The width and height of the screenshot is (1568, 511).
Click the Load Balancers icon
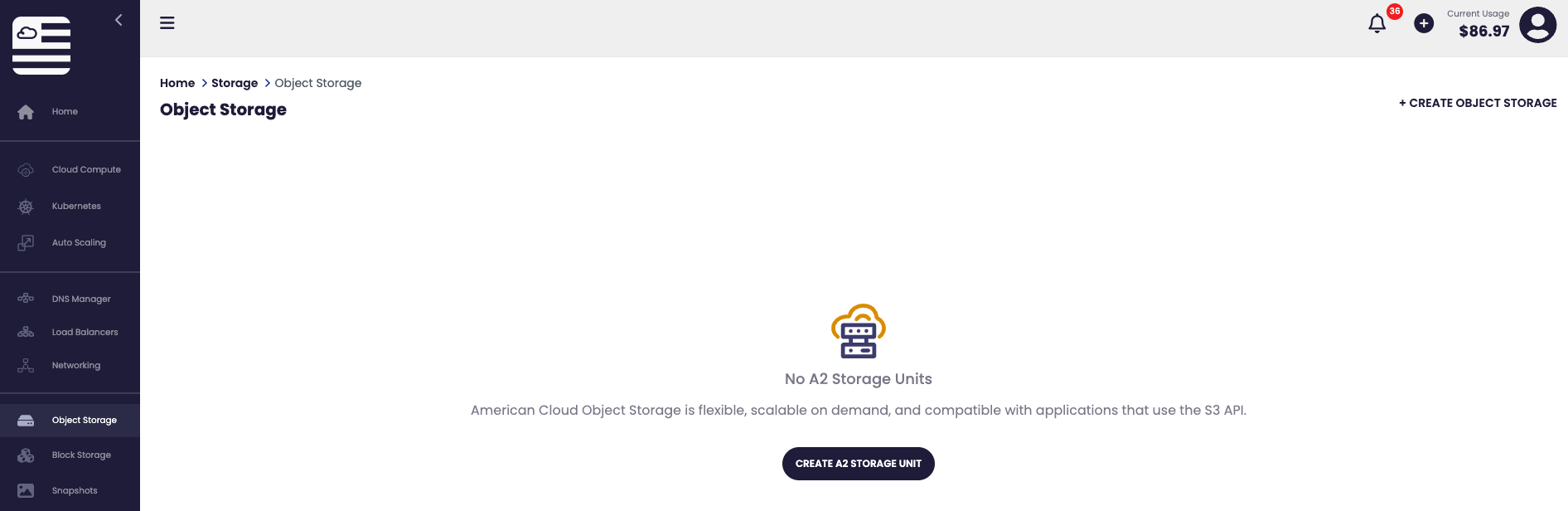coord(26,332)
